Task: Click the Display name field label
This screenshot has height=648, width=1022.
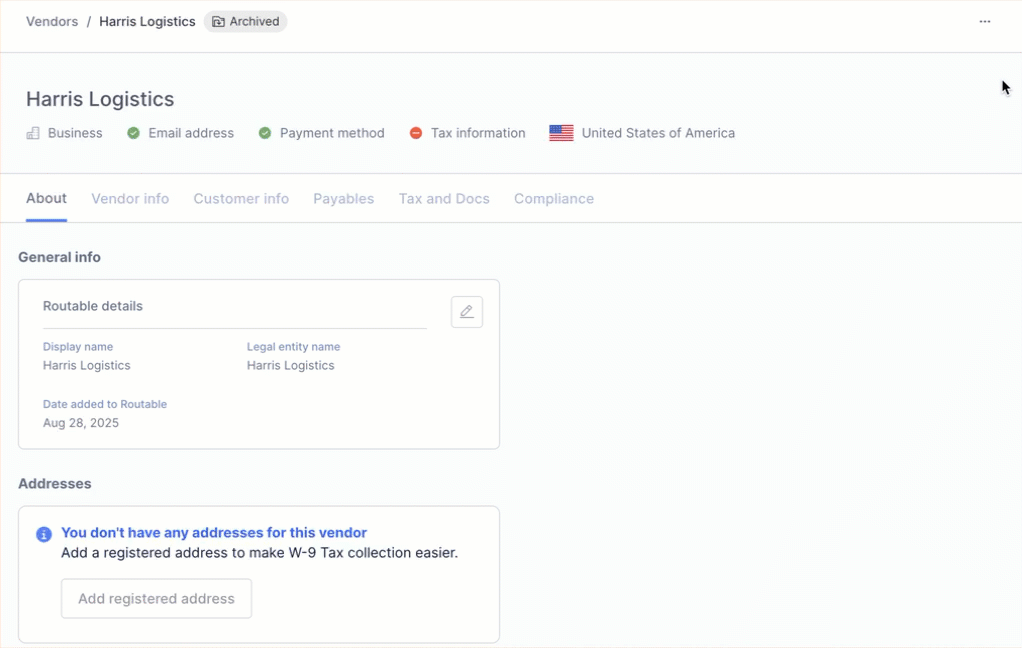Action: coord(78,347)
